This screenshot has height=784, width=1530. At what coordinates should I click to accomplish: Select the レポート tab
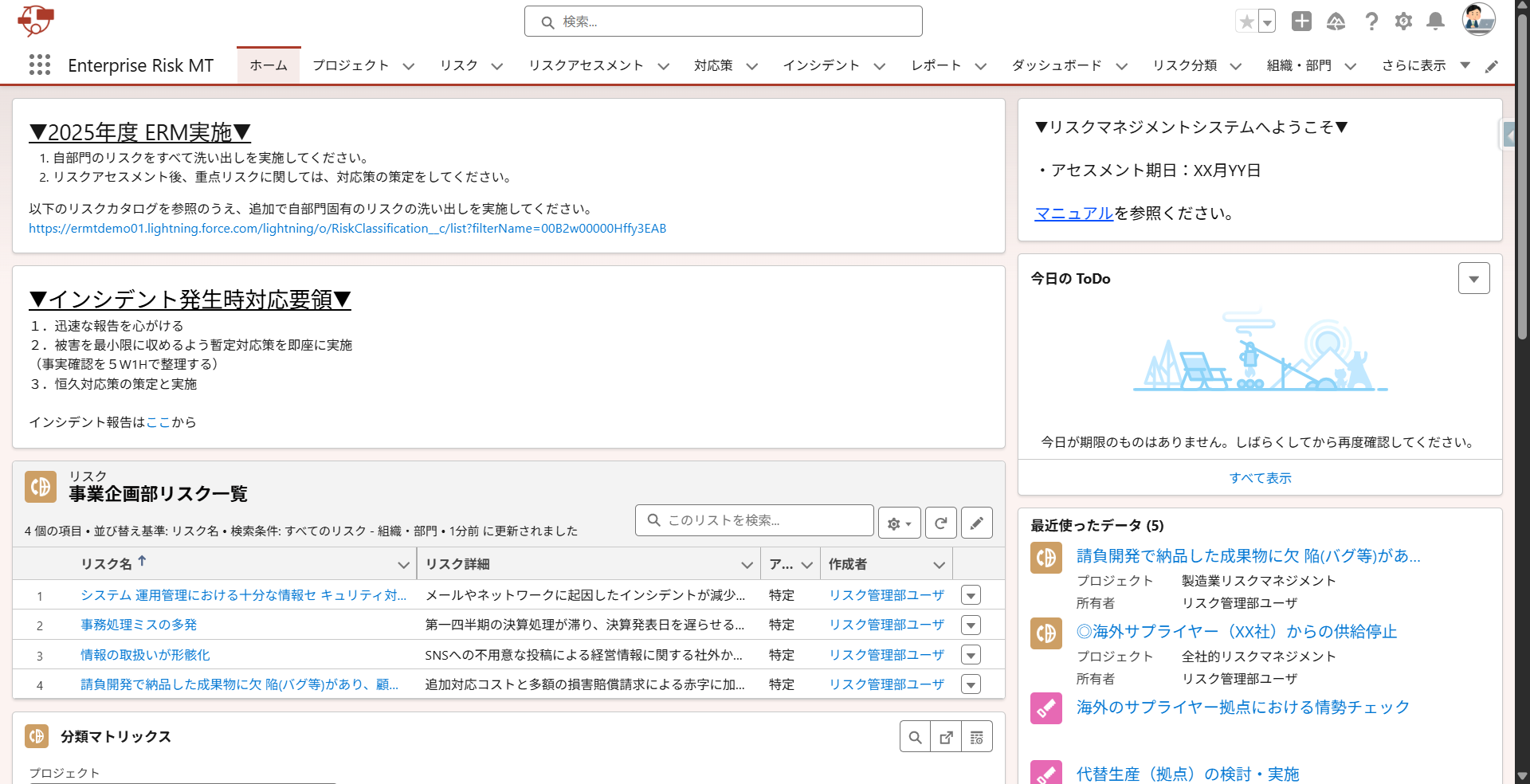point(936,65)
